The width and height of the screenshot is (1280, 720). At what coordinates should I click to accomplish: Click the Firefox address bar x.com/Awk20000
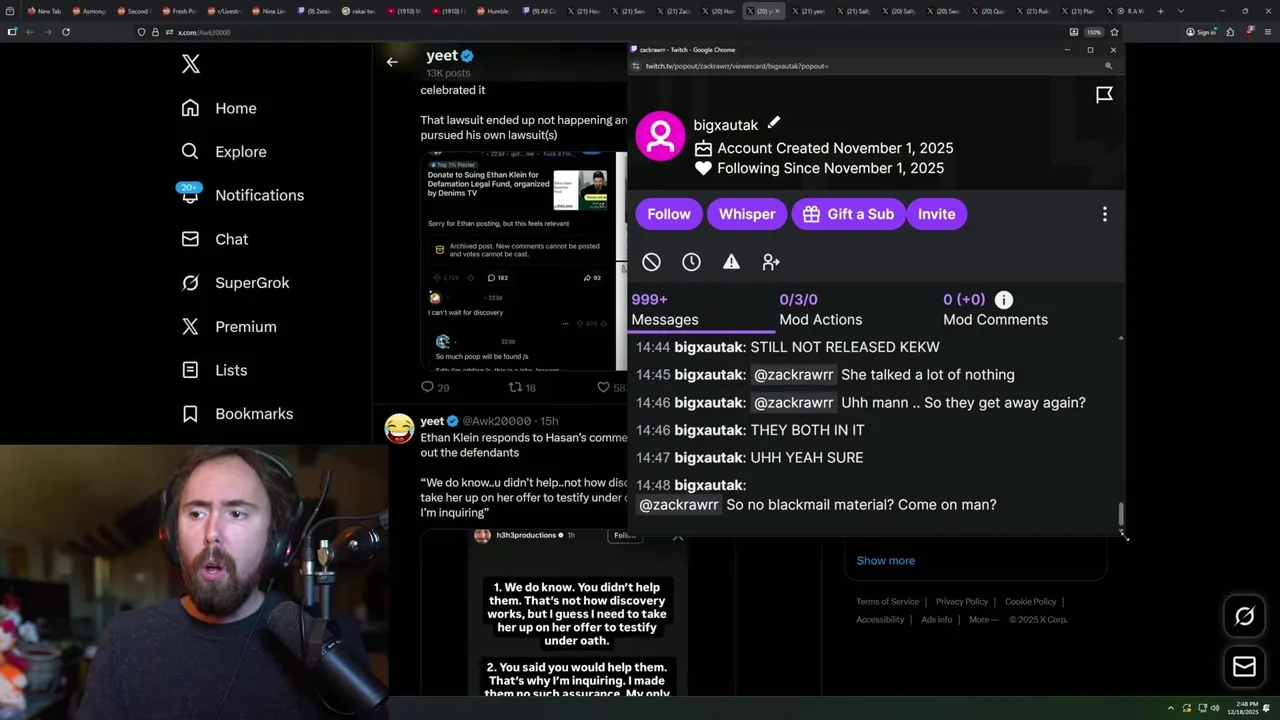205,32
